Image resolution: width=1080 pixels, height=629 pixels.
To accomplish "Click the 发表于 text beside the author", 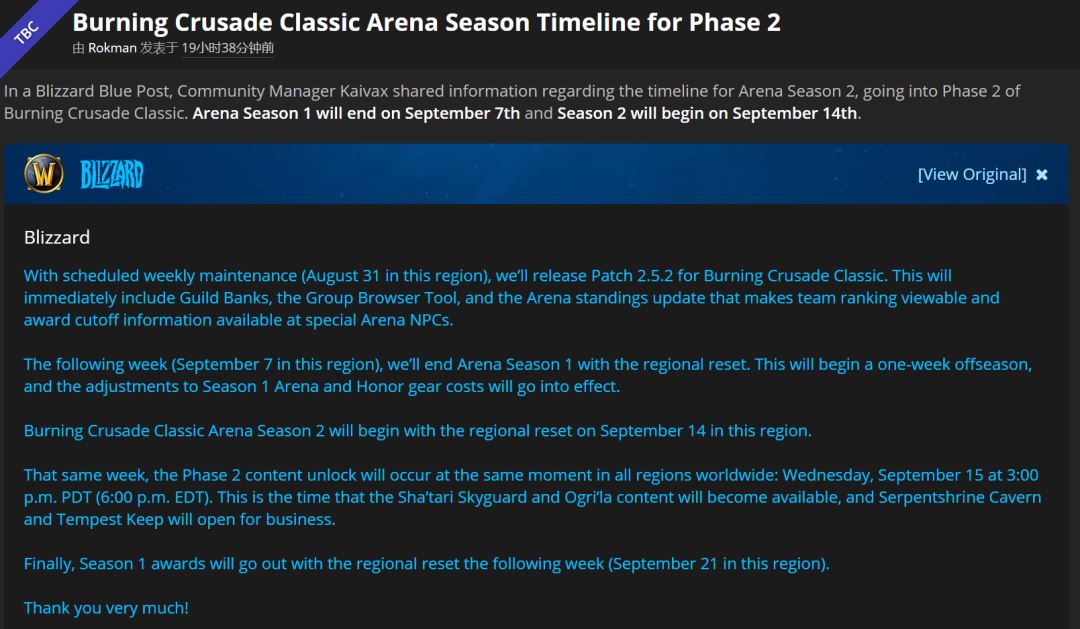I will pyautogui.click(x=159, y=48).
